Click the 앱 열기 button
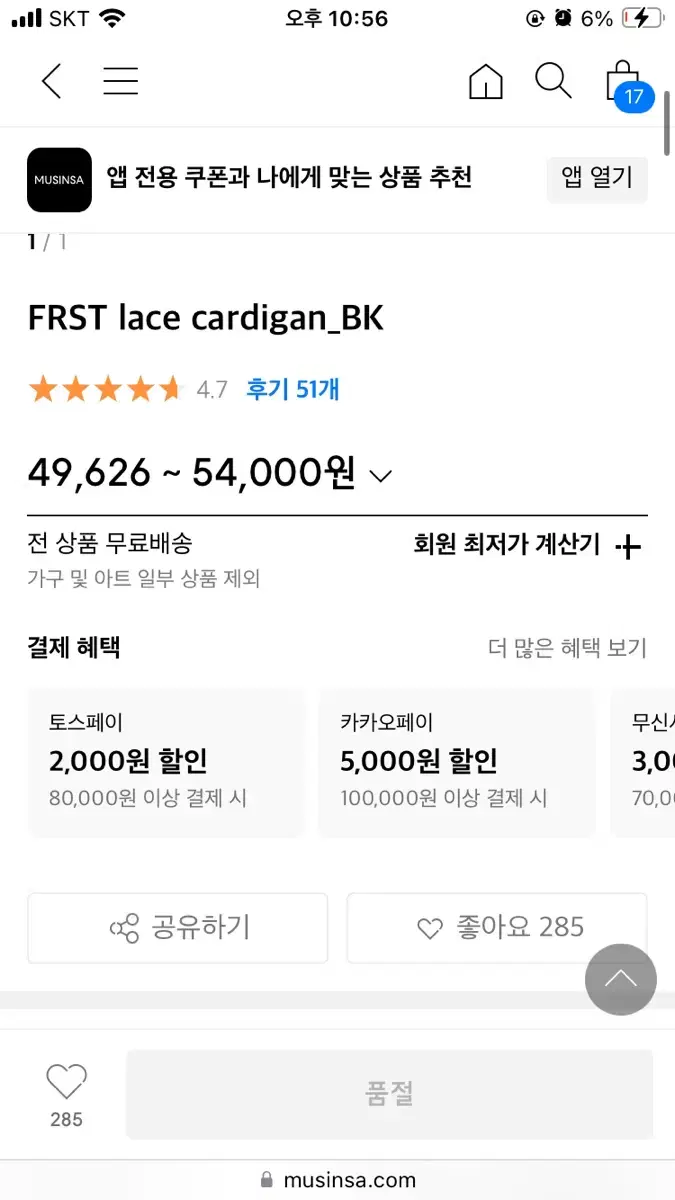 (x=597, y=179)
